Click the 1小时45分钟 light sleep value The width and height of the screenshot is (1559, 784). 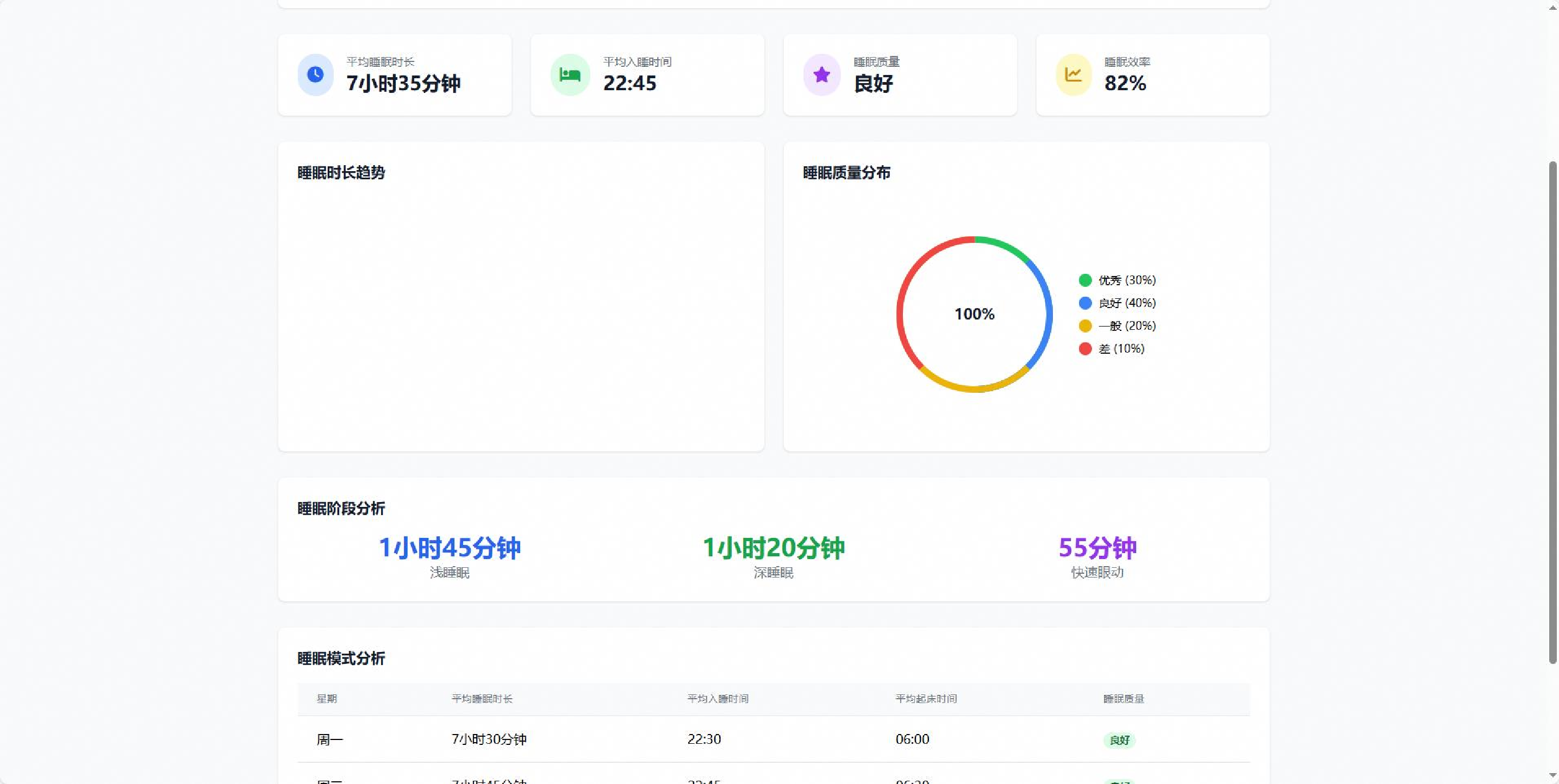450,548
